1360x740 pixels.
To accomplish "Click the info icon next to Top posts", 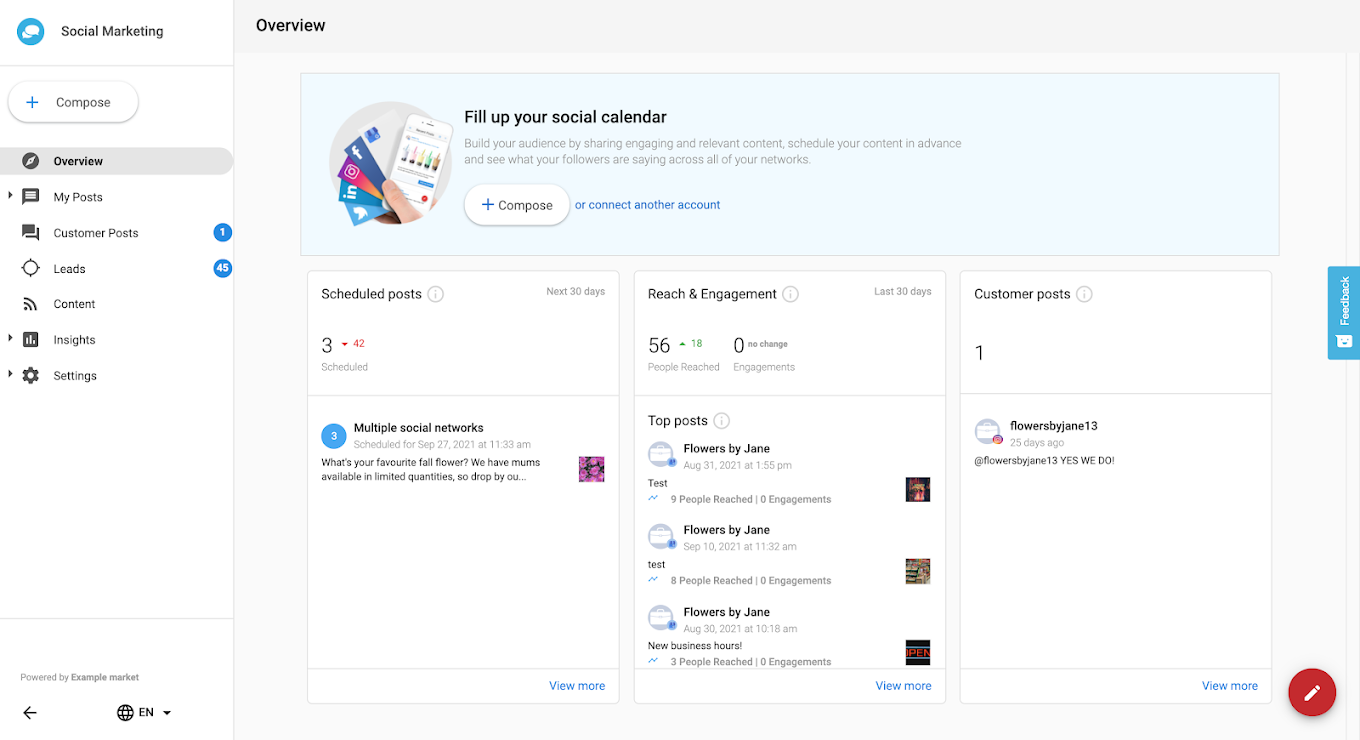I will pyautogui.click(x=721, y=421).
